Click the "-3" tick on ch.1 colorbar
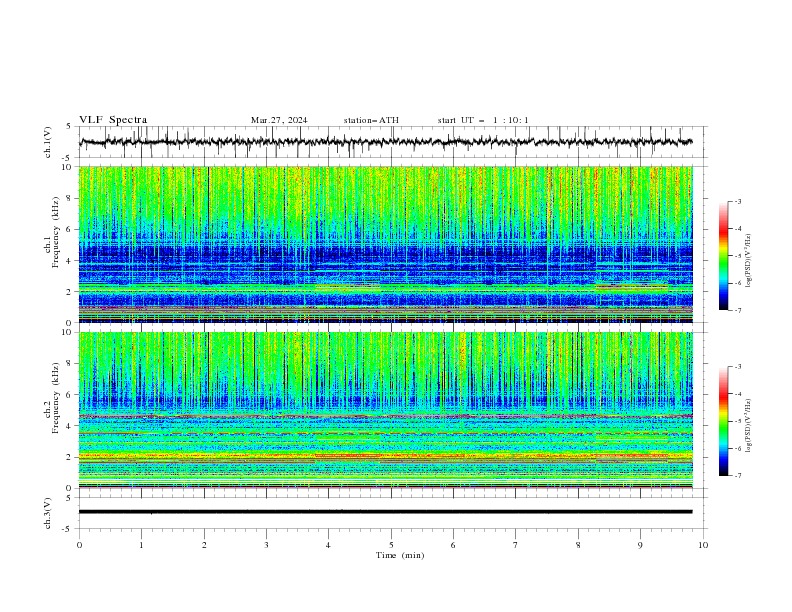The width and height of the screenshot is (792, 612). pos(737,201)
